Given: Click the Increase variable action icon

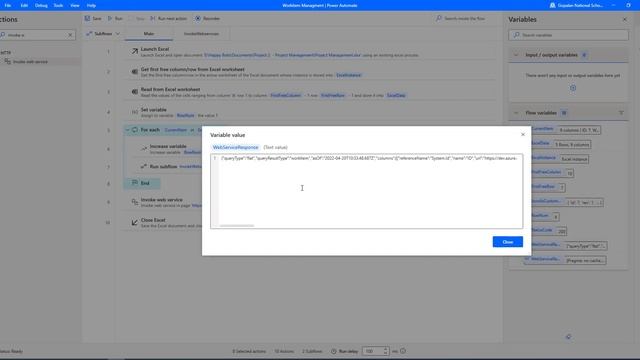Looking at the screenshot, I should coord(144,149).
